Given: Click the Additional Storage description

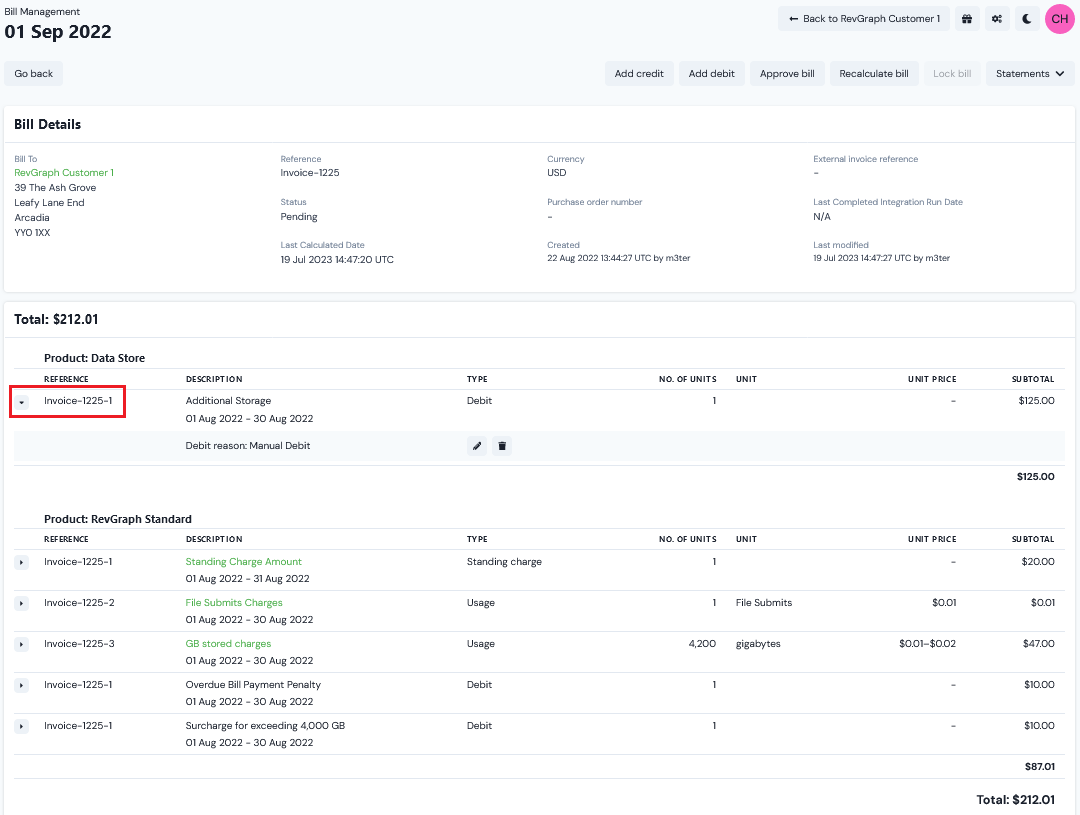Looking at the screenshot, I should click(228, 401).
